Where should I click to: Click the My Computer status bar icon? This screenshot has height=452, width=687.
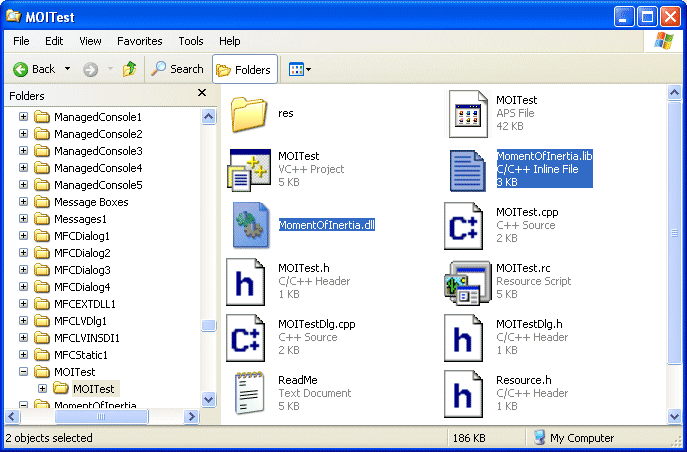click(x=540, y=438)
